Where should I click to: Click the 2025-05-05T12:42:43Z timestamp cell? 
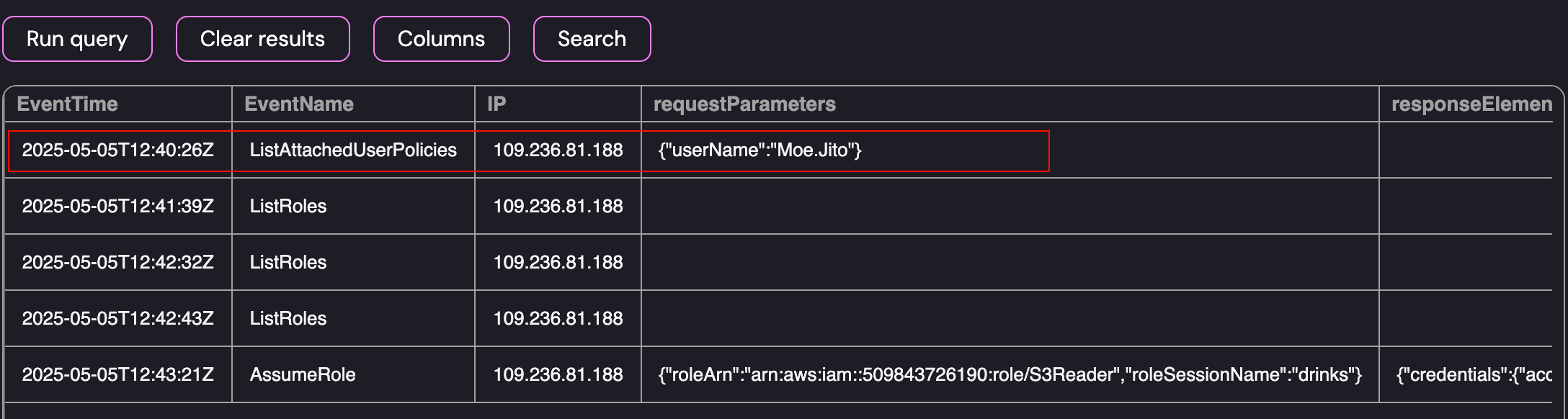[118, 318]
